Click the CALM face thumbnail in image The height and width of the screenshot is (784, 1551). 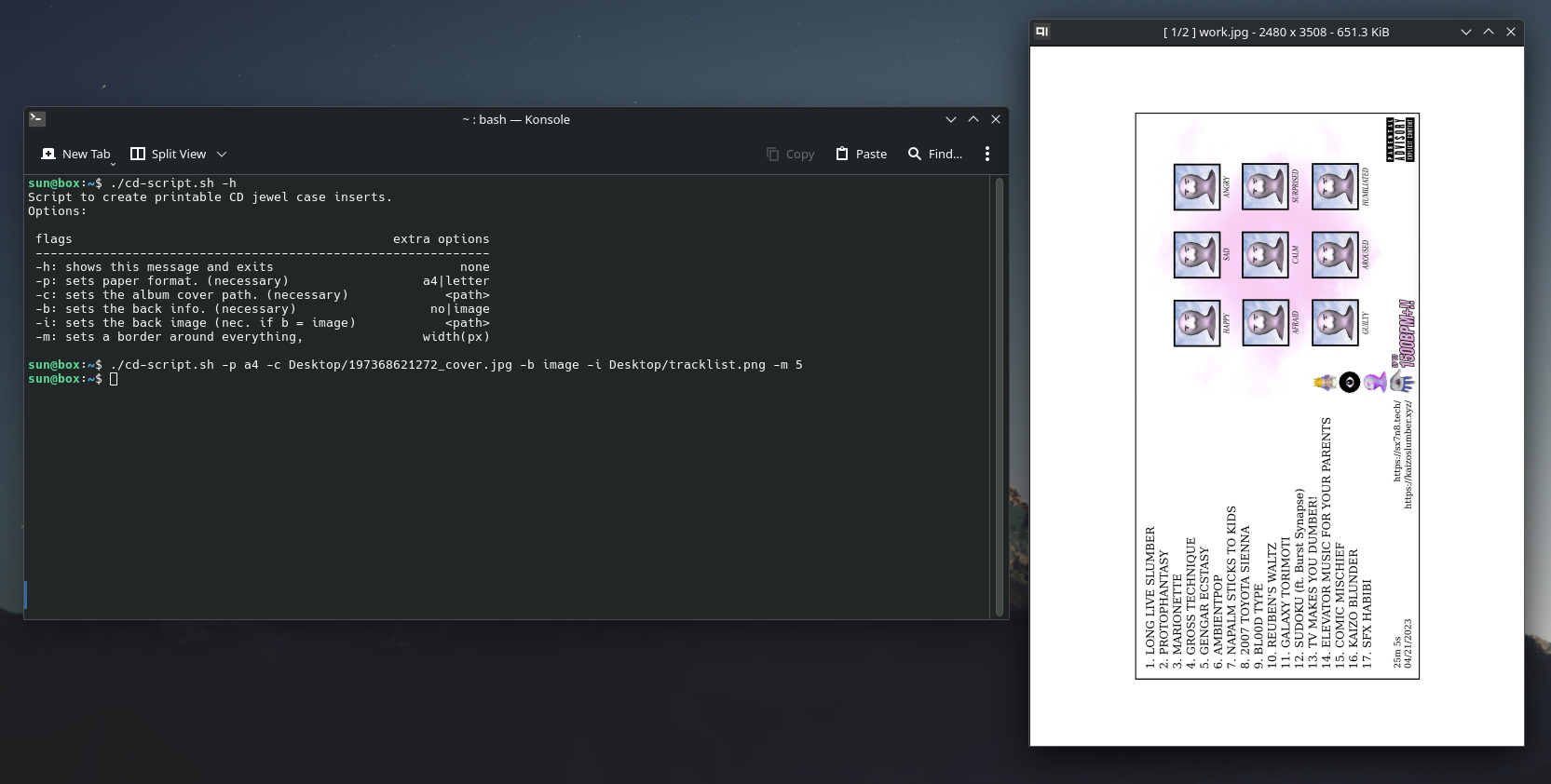(x=1266, y=255)
